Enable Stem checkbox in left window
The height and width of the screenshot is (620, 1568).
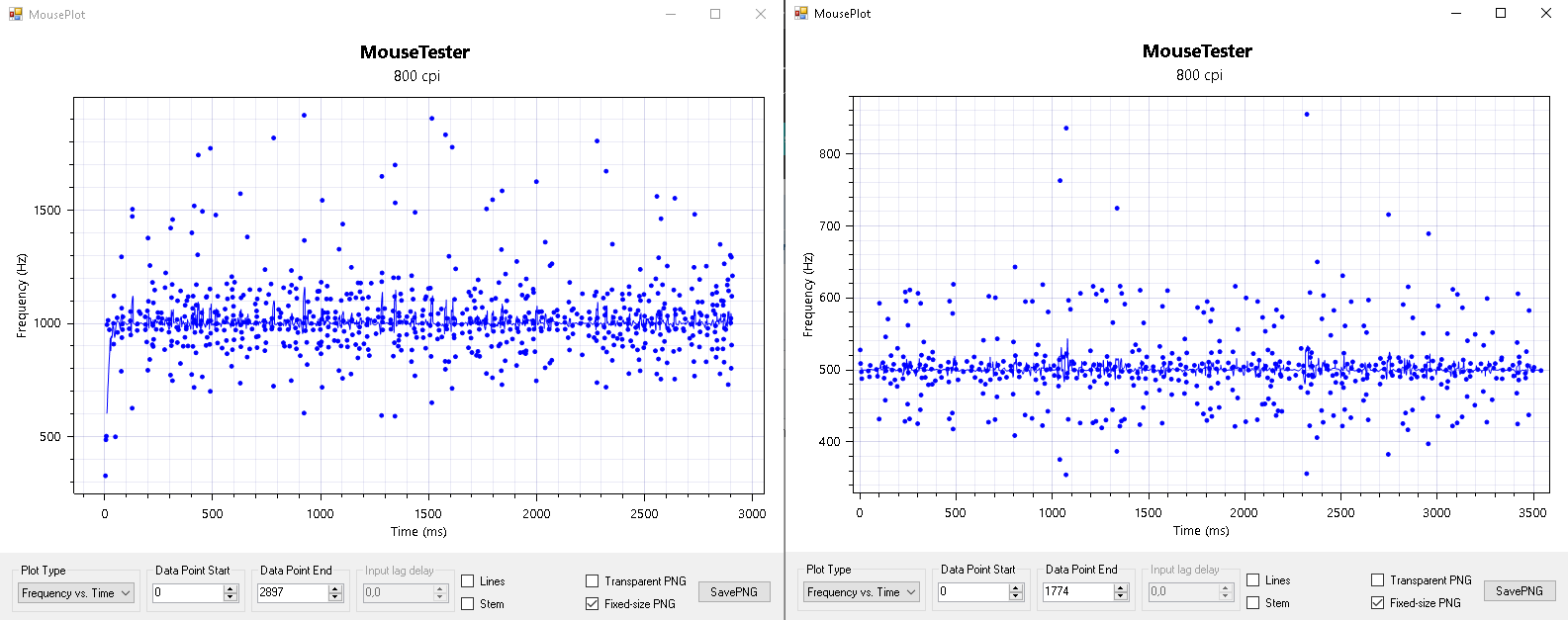pos(468,604)
